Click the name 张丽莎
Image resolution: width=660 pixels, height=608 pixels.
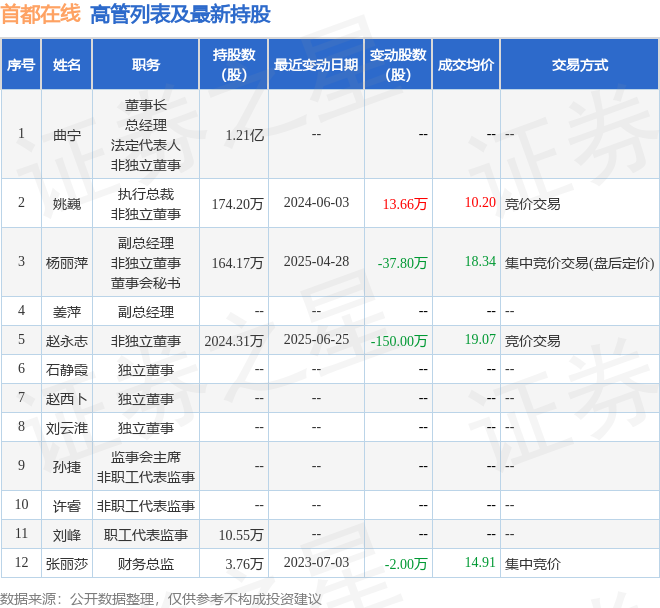tap(67, 564)
